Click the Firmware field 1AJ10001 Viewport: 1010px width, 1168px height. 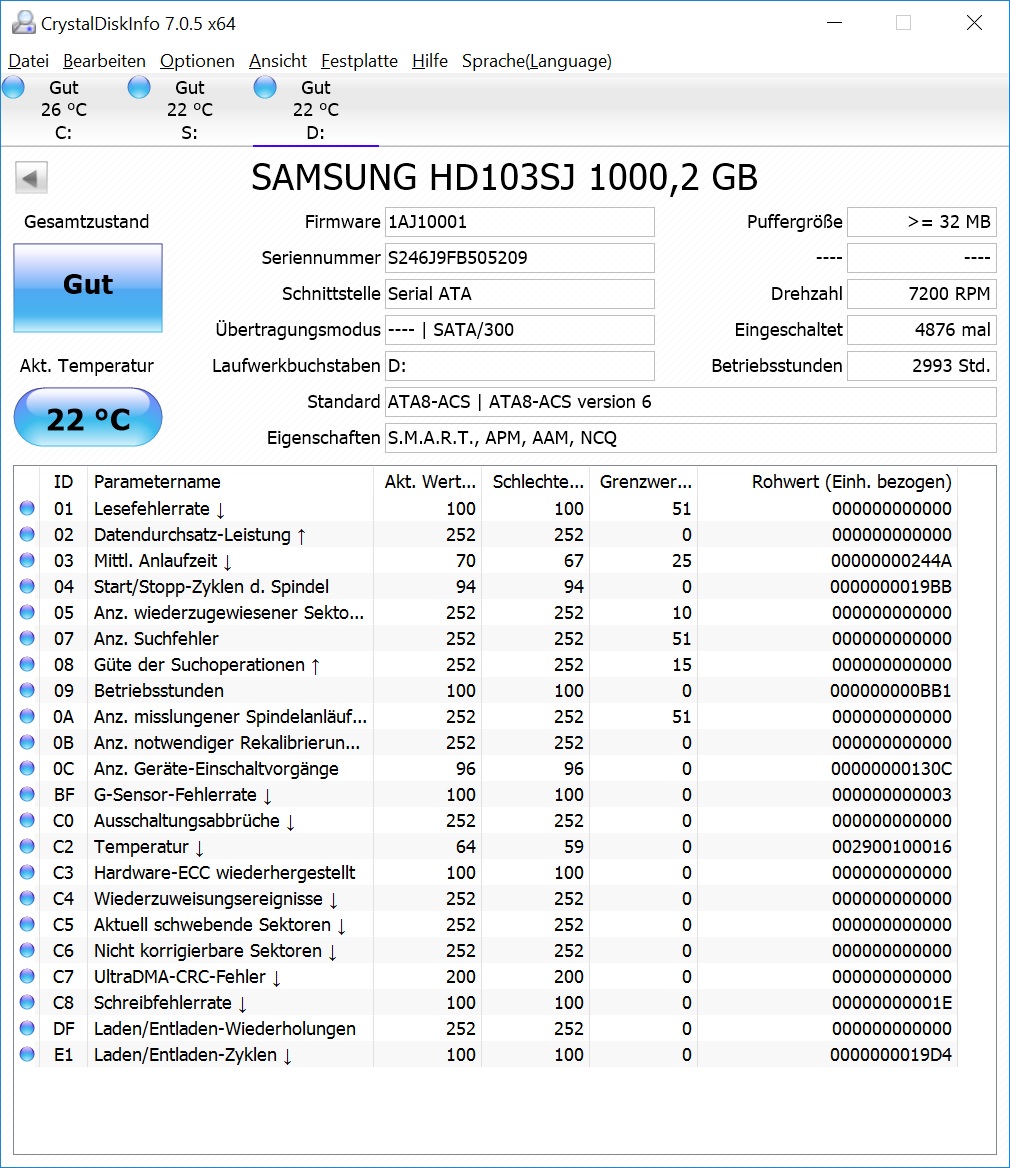coord(520,222)
